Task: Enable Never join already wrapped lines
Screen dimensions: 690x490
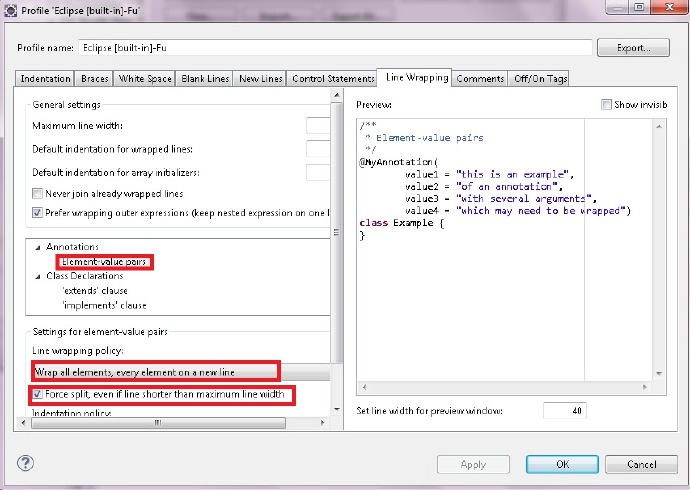Action: [37, 194]
